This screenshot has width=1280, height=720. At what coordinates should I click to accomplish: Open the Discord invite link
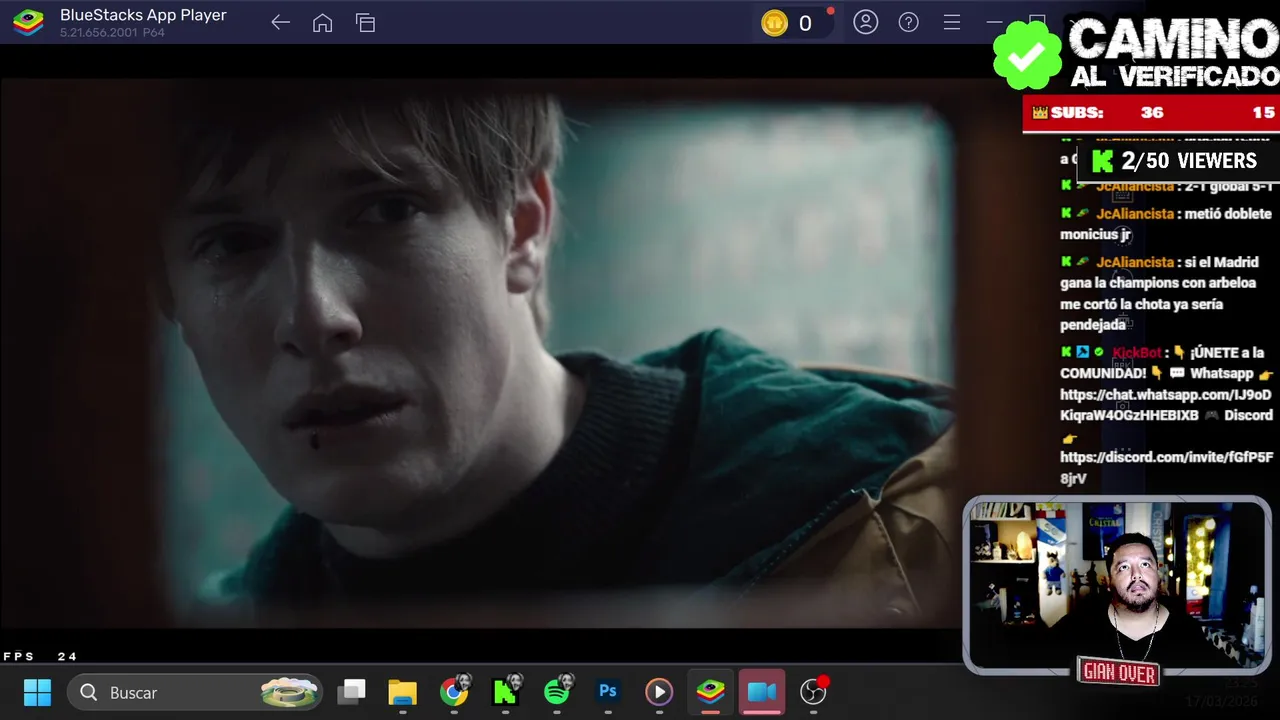pos(1166,467)
